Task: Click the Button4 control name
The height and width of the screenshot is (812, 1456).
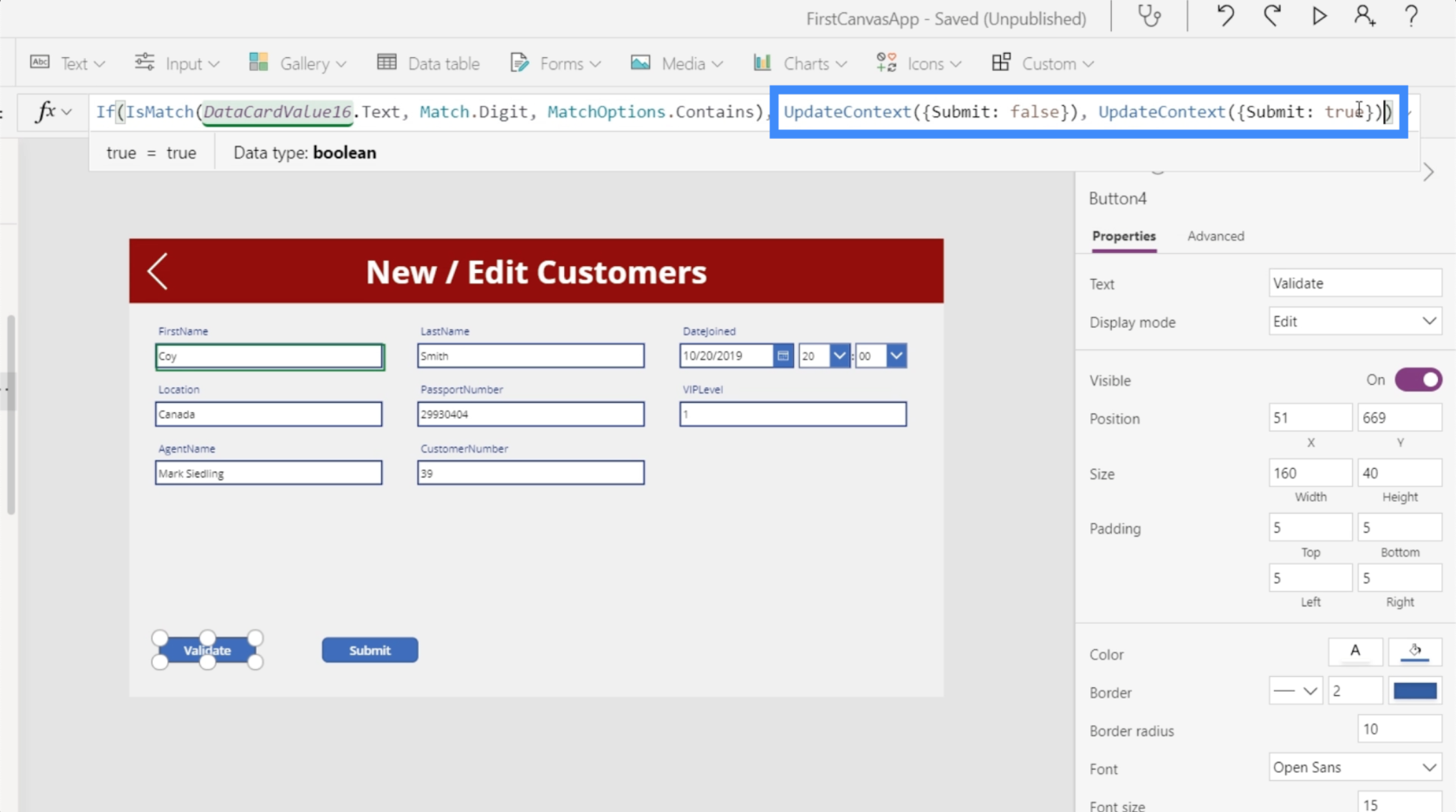Action: pyautogui.click(x=1118, y=198)
